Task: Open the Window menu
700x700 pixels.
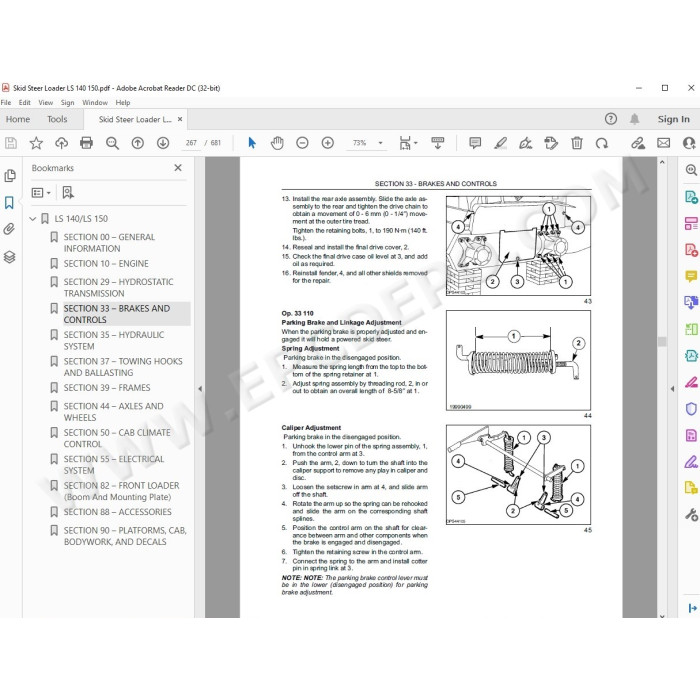Action: tap(95, 103)
